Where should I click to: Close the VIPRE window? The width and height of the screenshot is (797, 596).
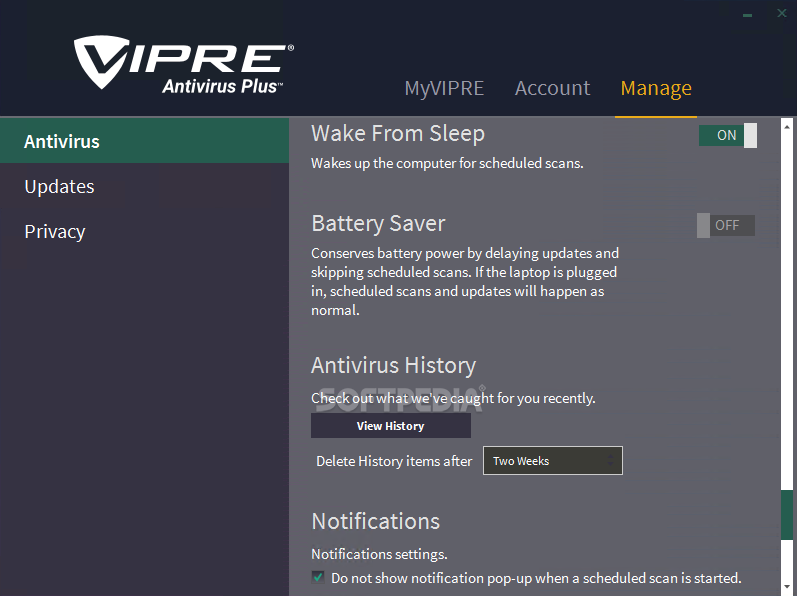click(782, 13)
